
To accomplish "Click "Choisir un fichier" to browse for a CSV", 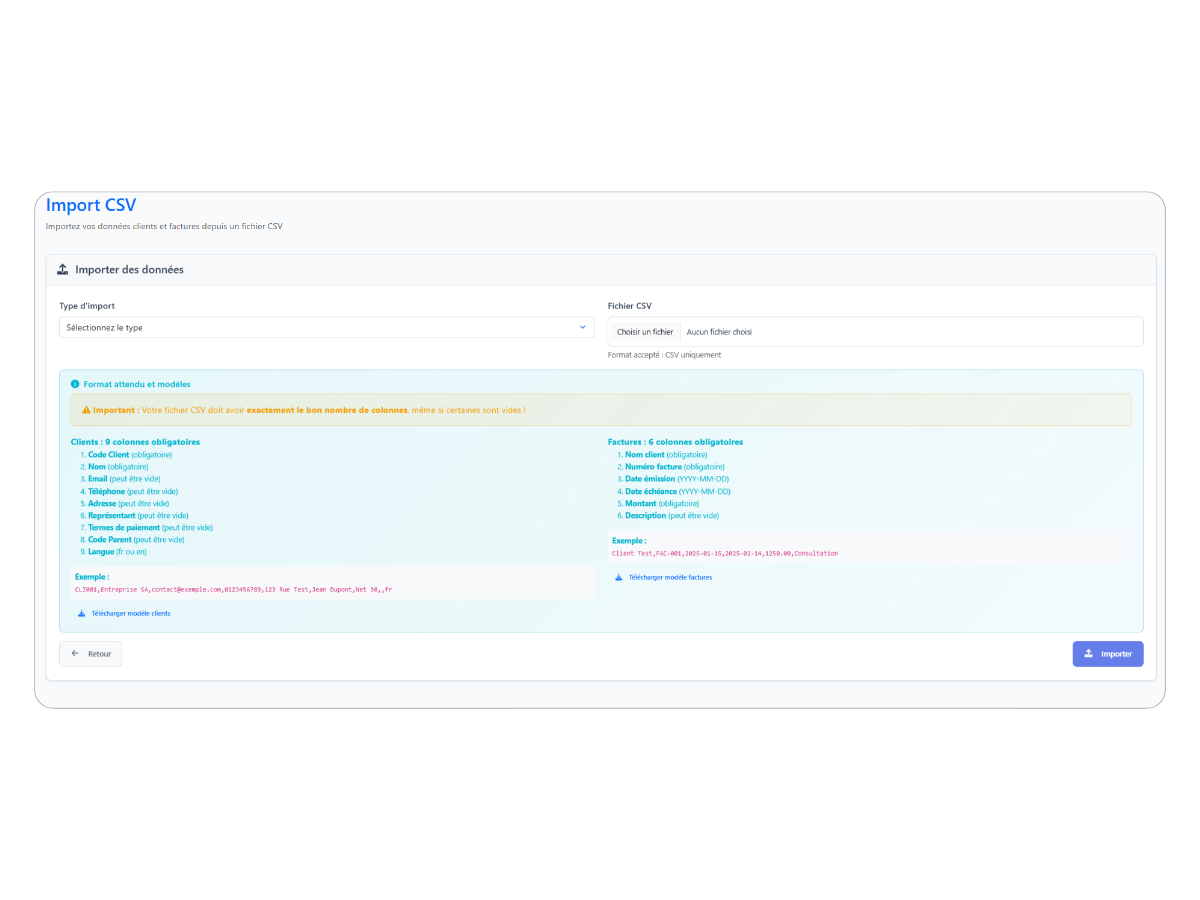I will [644, 331].
